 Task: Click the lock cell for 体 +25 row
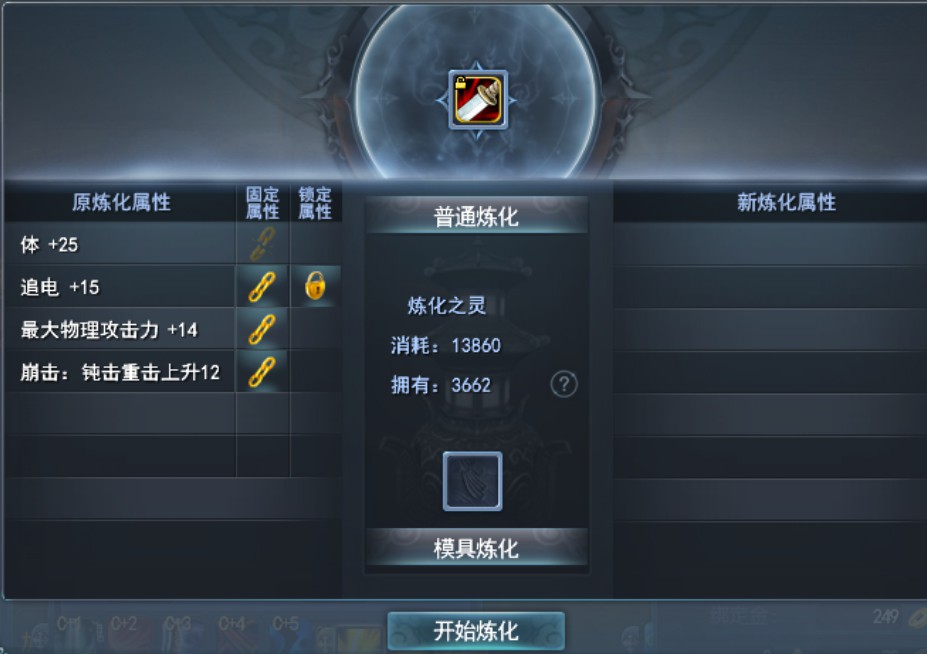(x=316, y=244)
